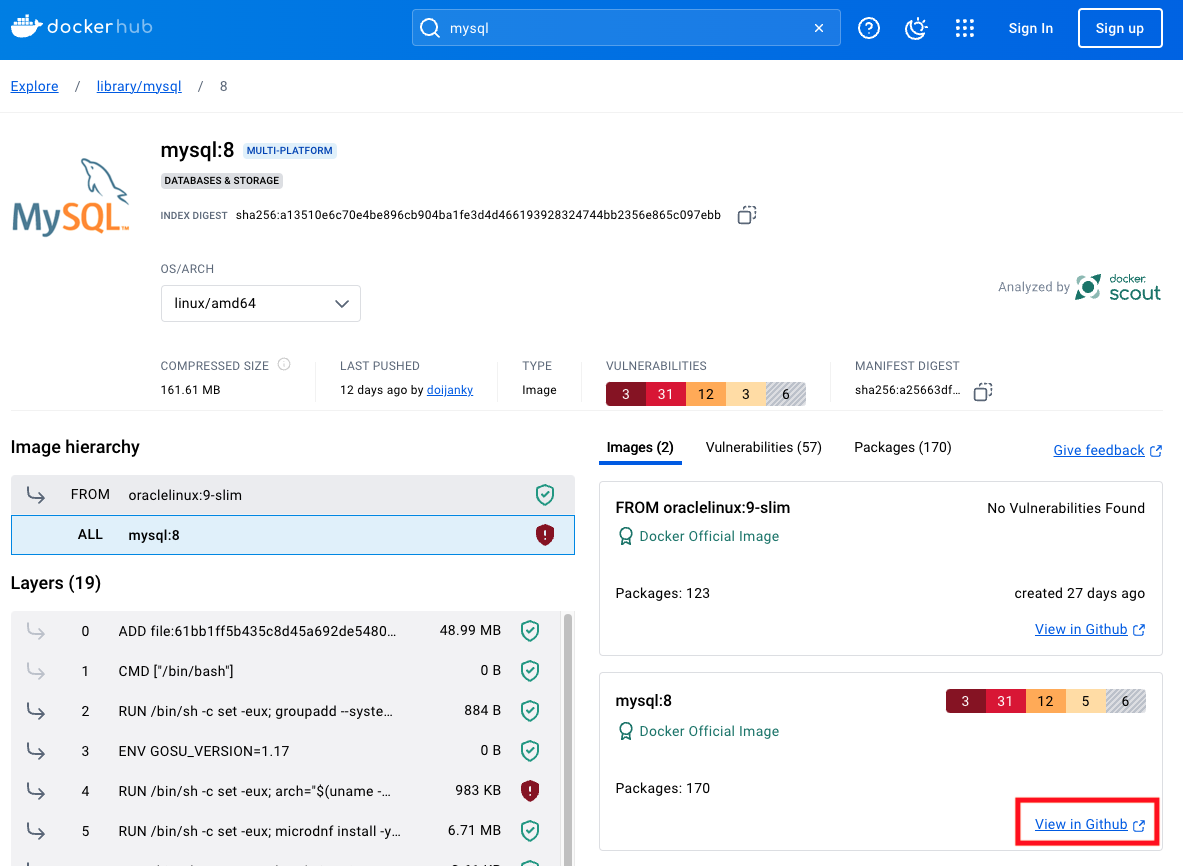This screenshot has height=866, width=1183.
Task: Select FROM oraclelinux:9-slim hierarchy row
Action: (293, 495)
